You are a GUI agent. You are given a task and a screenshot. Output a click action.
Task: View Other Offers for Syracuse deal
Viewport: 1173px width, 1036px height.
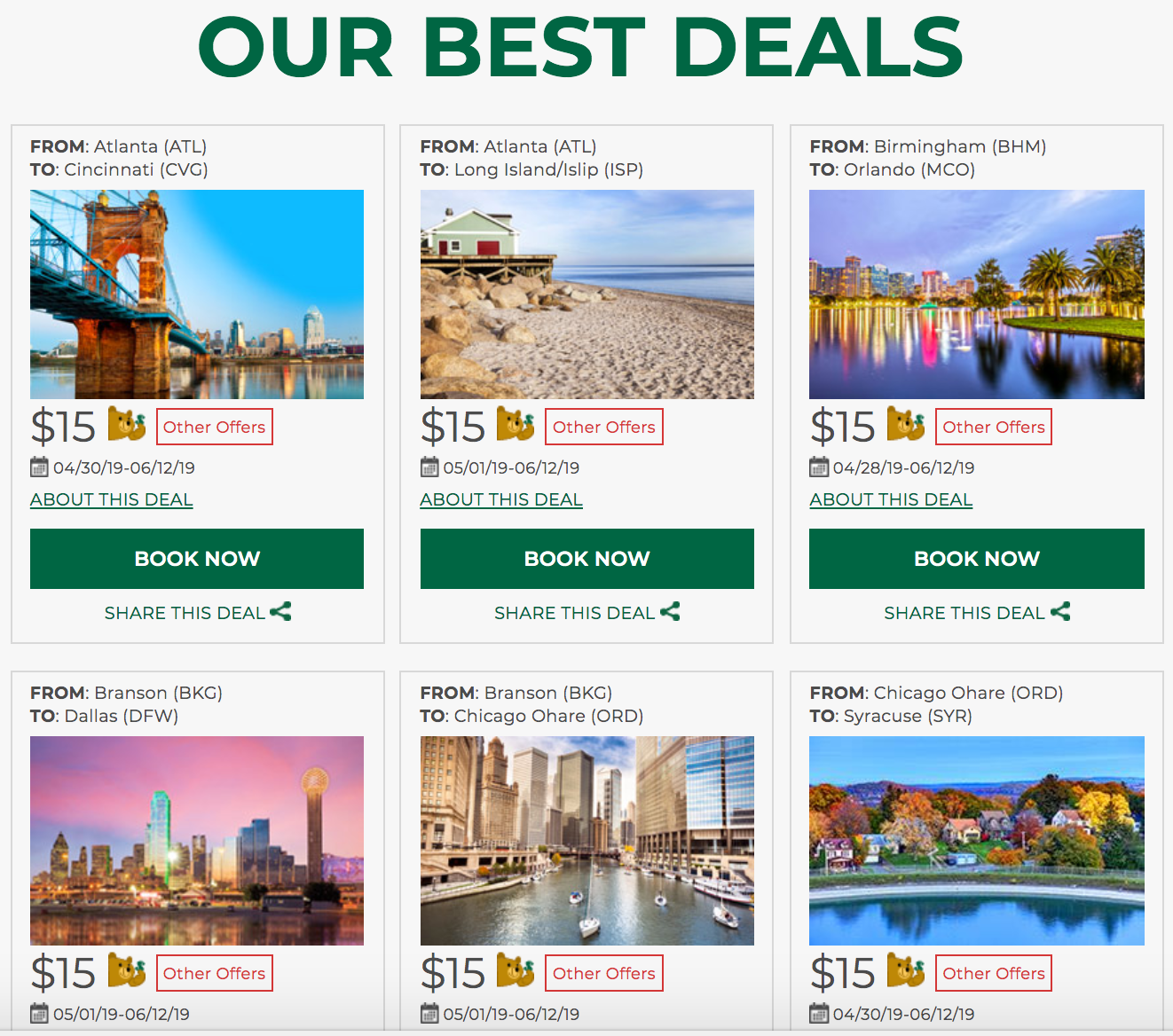click(x=994, y=973)
